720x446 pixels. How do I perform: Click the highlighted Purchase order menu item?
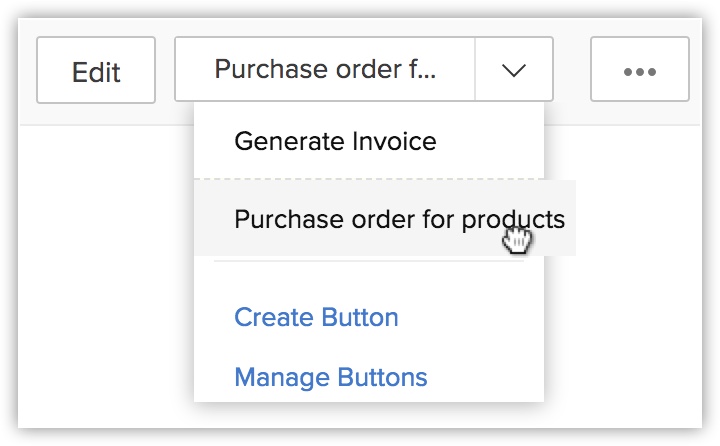pyautogui.click(x=399, y=219)
